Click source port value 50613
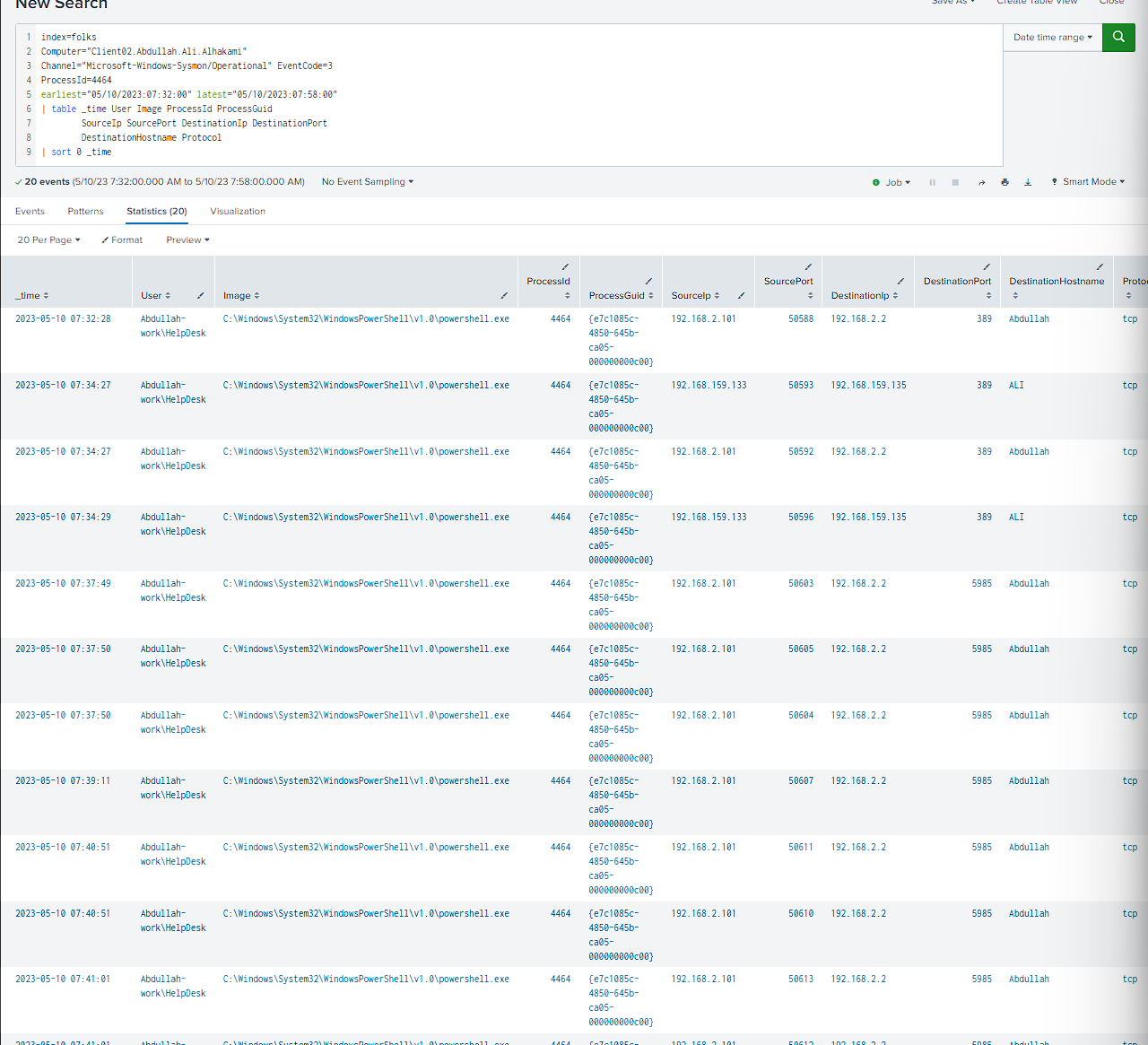Screen dimensions: 1148x1045 (801, 980)
